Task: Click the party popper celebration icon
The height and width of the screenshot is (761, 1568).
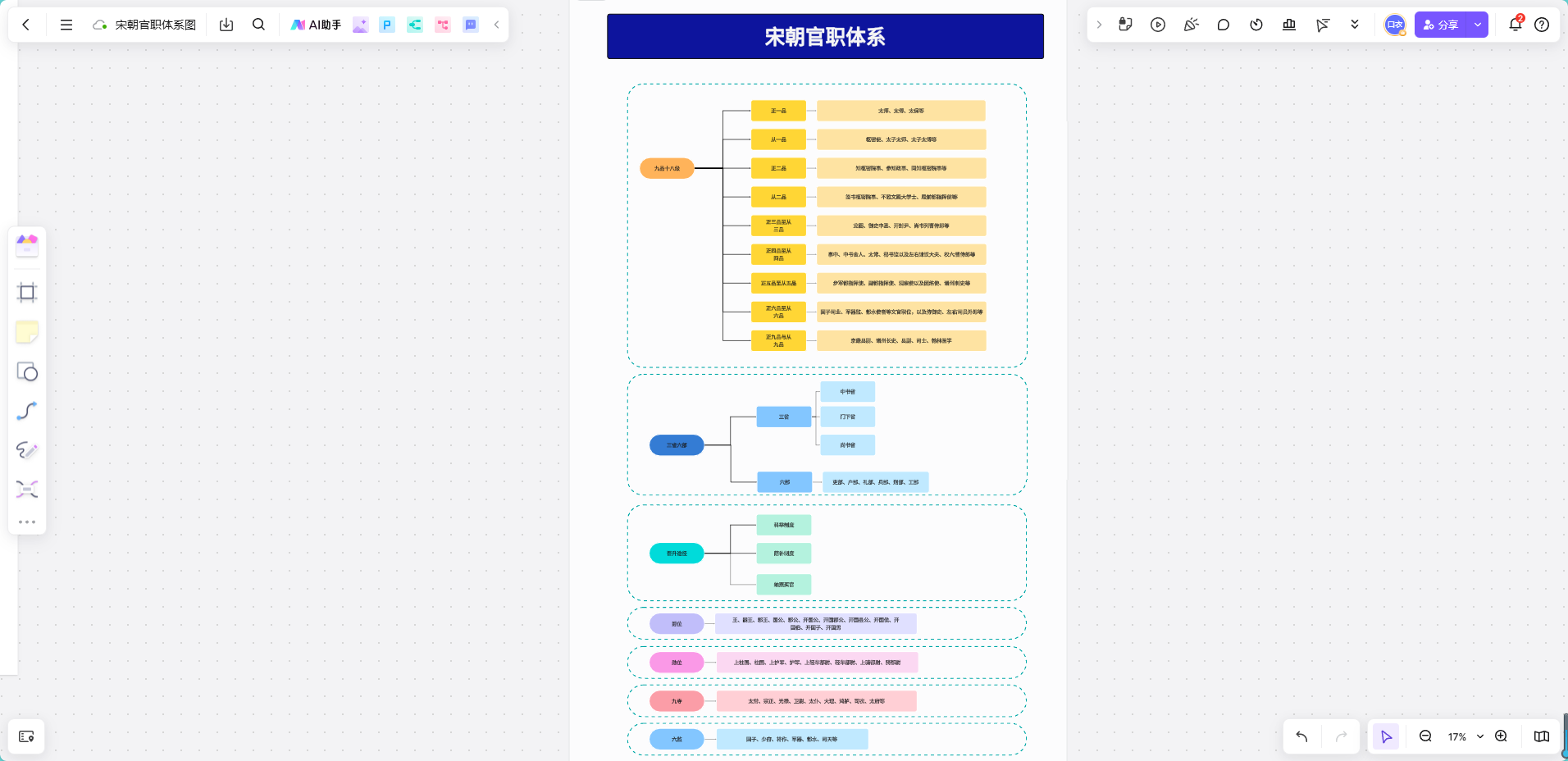Action: [x=1191, y=25]
